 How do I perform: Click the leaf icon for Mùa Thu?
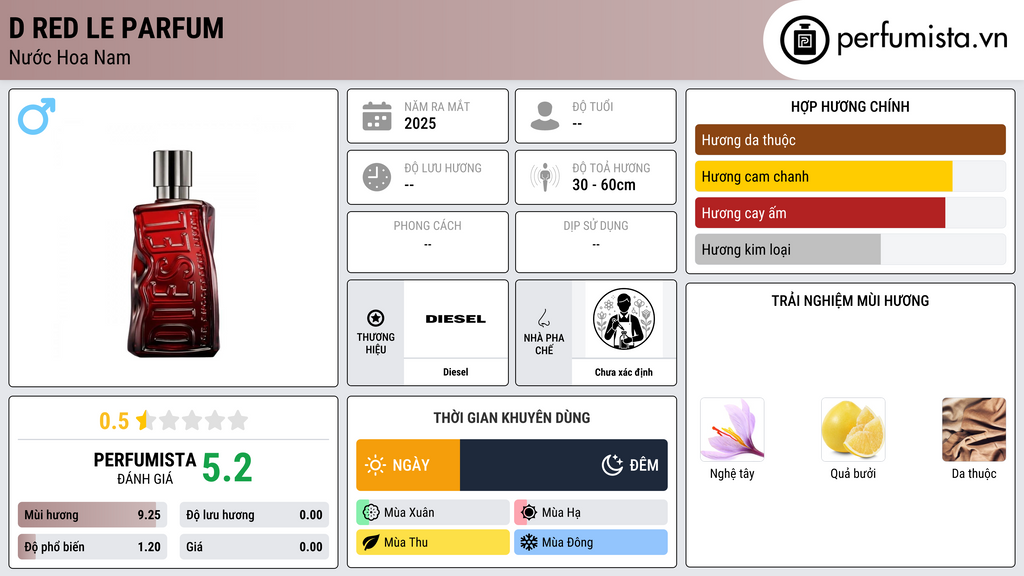click(371, 542)
